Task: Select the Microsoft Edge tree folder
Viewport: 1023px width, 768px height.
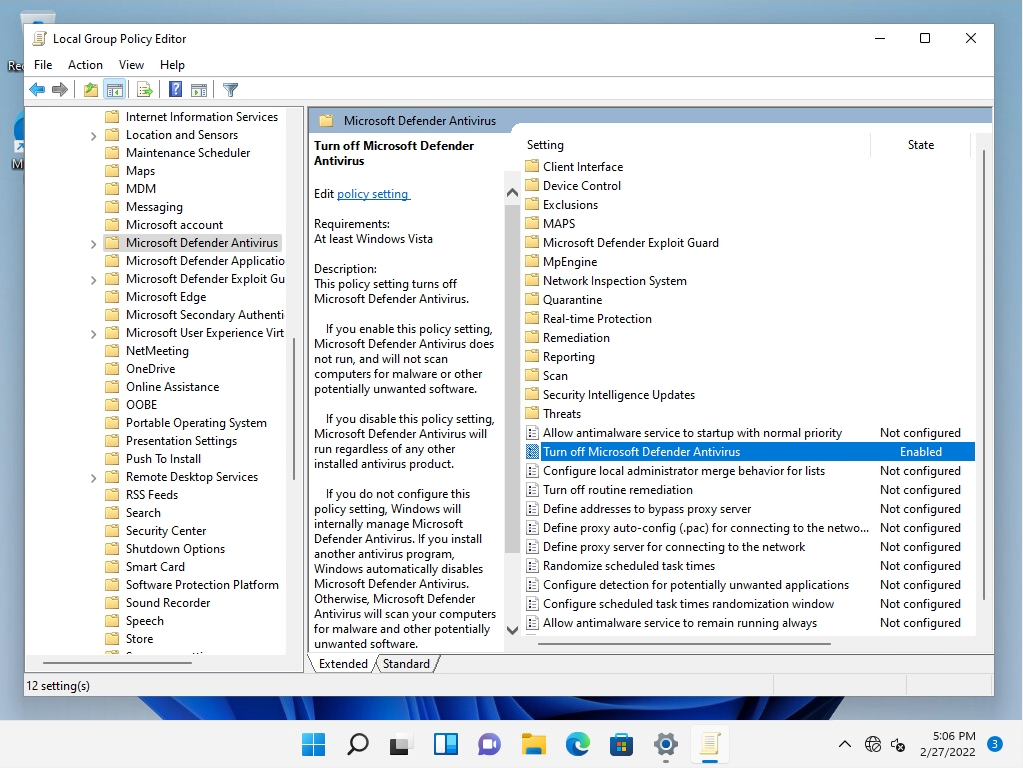Action: pos(166,297)
